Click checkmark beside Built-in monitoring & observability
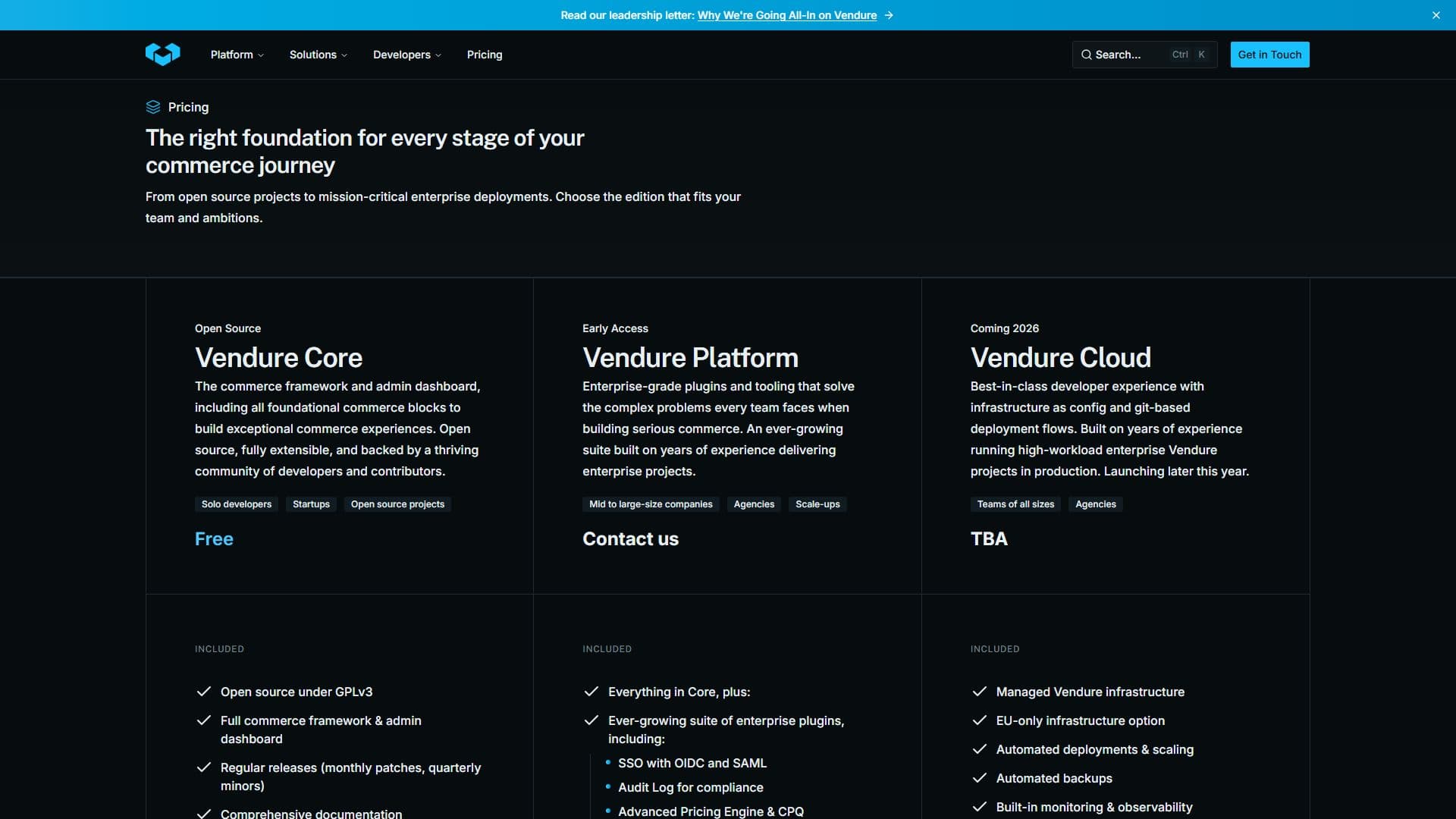 tap(979, 807)
